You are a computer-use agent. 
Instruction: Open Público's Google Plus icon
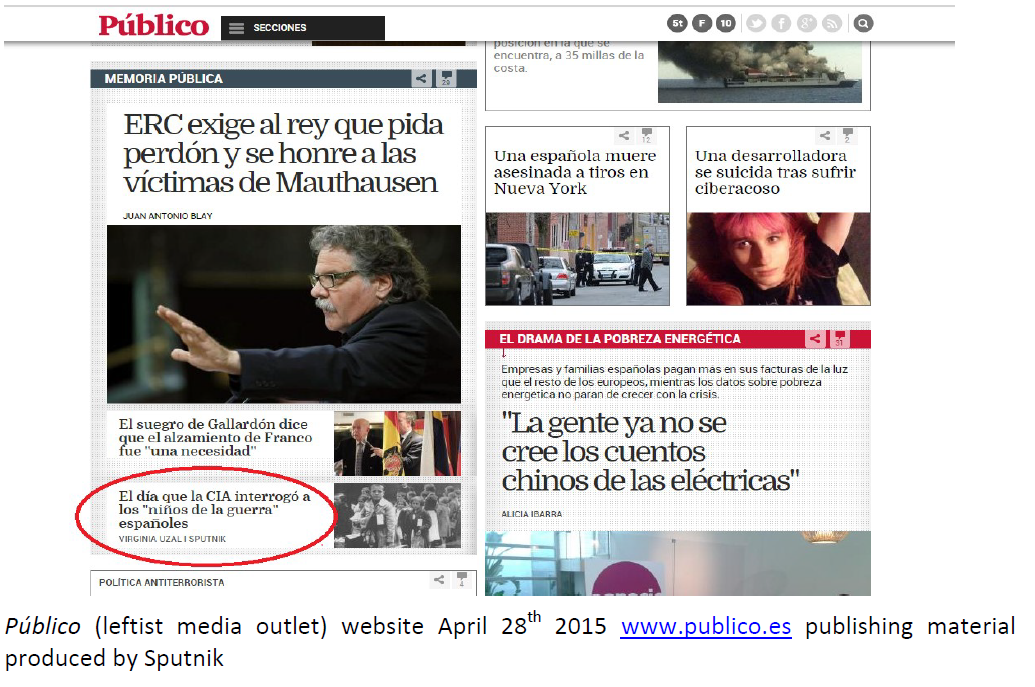pyautogui.click(x=807, y=24)
